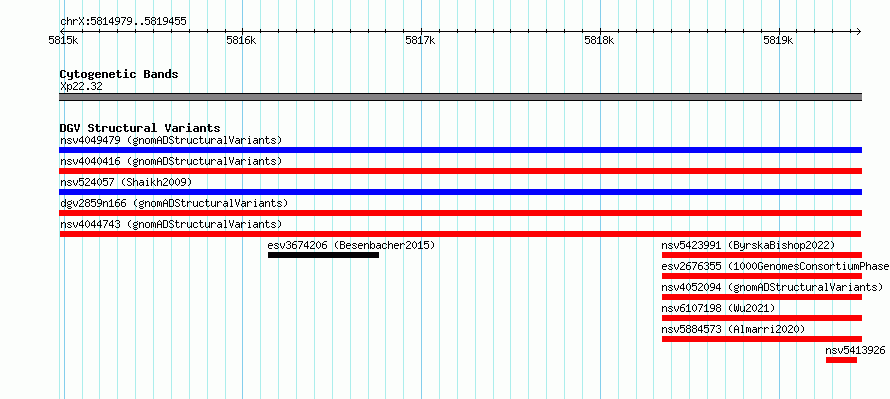This screenshot has width=890, height=399.
Task: Select the blue bar under nsv524057
Action: (x=460, y=192)
